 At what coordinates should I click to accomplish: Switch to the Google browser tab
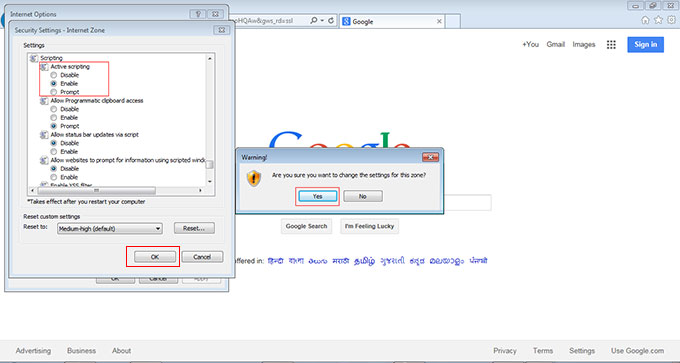pyautogui.click(x=392, y=21)
